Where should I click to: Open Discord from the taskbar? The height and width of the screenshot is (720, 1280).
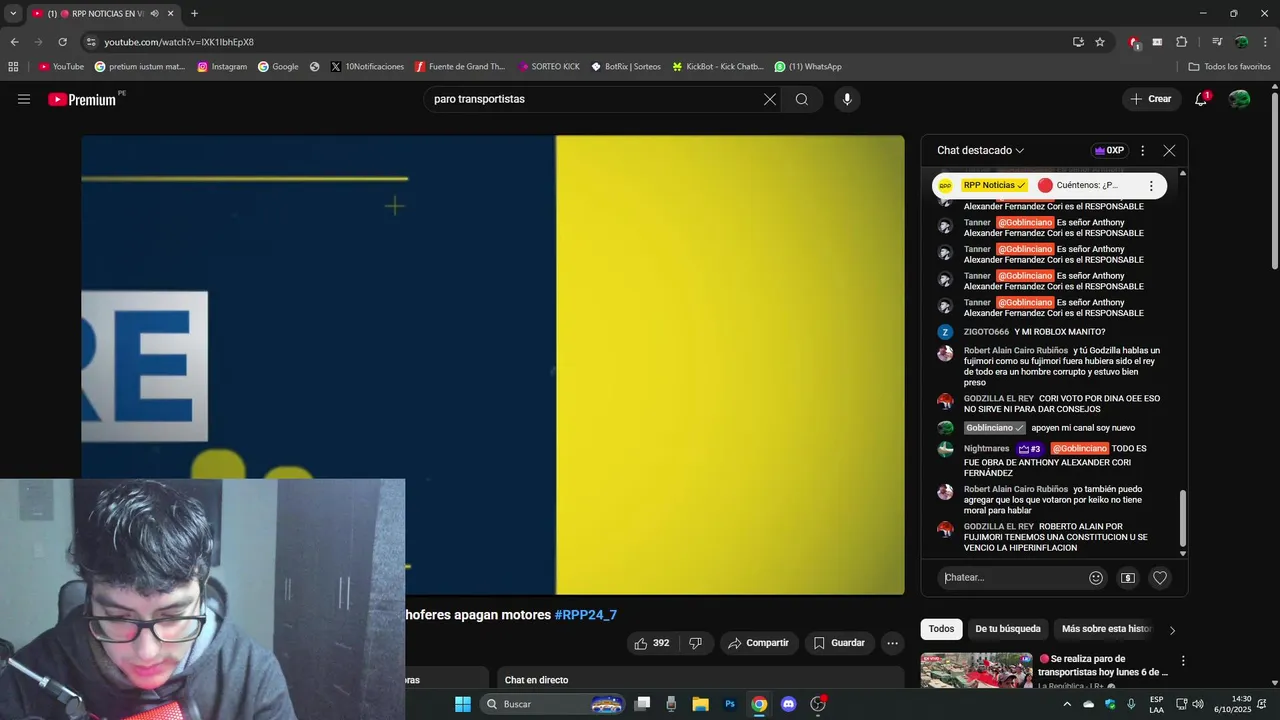(x=788, y=704)
